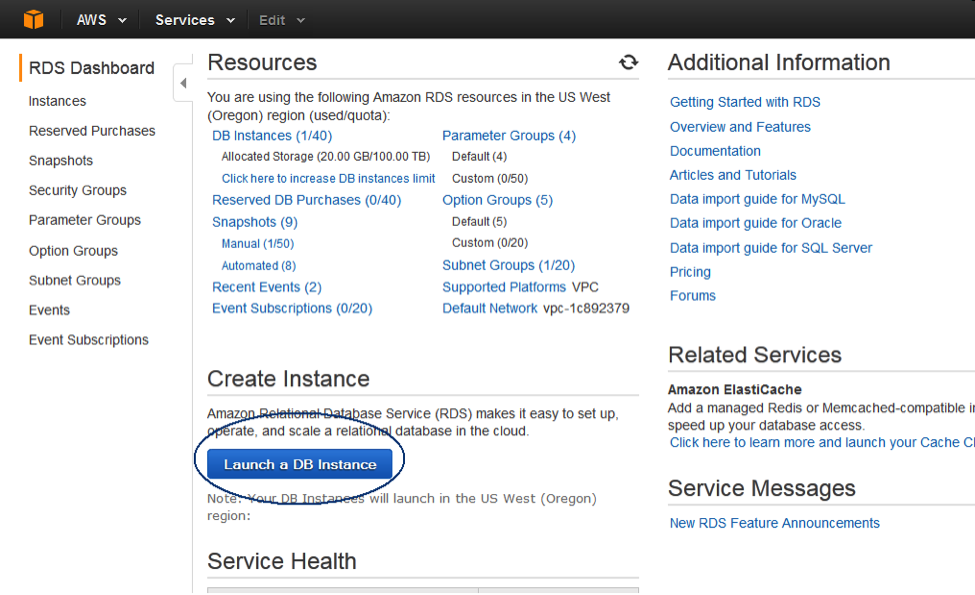Click learn more and launch Cache Cluster link
This screenshot has width=975, height=595.
click(x=822, y=442)
